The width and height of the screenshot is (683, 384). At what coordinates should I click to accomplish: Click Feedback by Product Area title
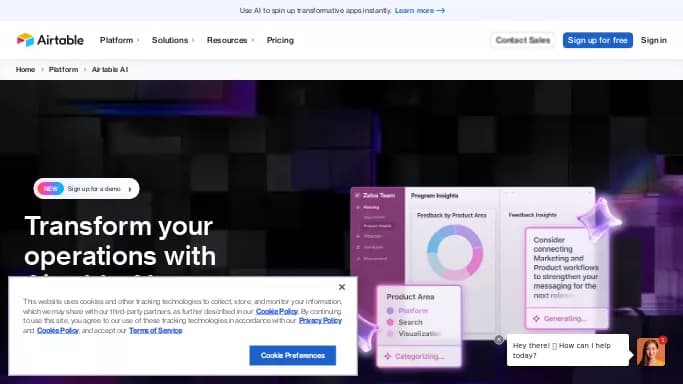(452, 215)
